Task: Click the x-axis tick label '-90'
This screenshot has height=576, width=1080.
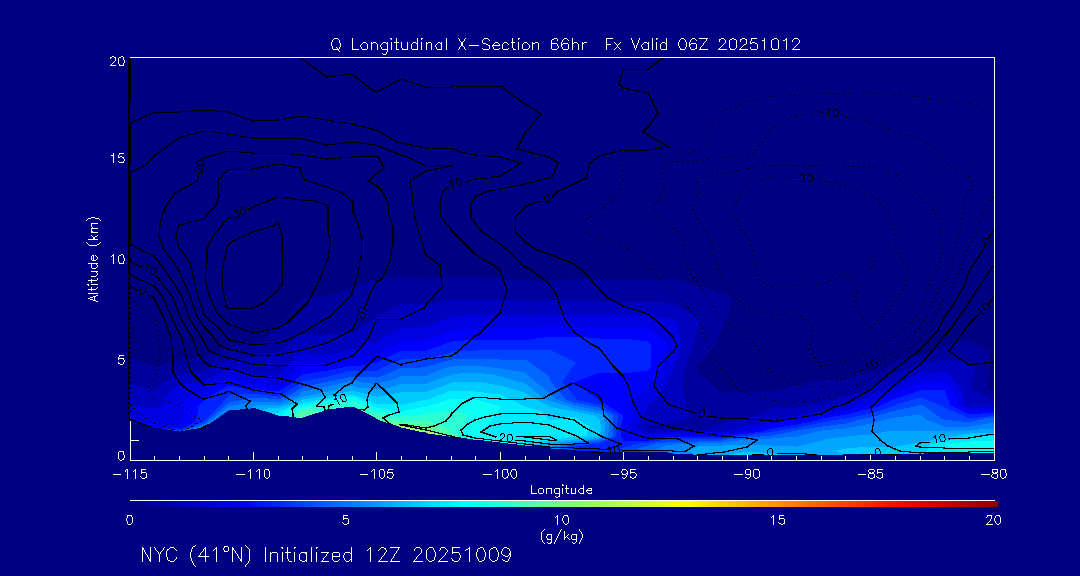Action: click(747, 474)
